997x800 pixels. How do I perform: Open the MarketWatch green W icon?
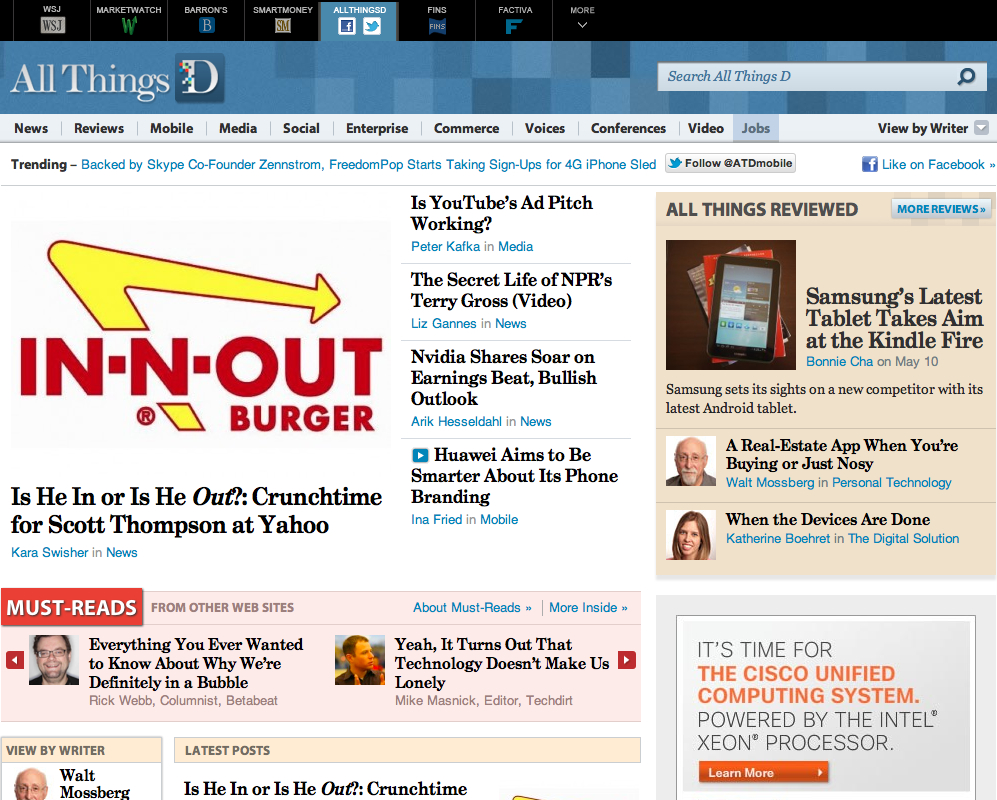click(129, 25)
